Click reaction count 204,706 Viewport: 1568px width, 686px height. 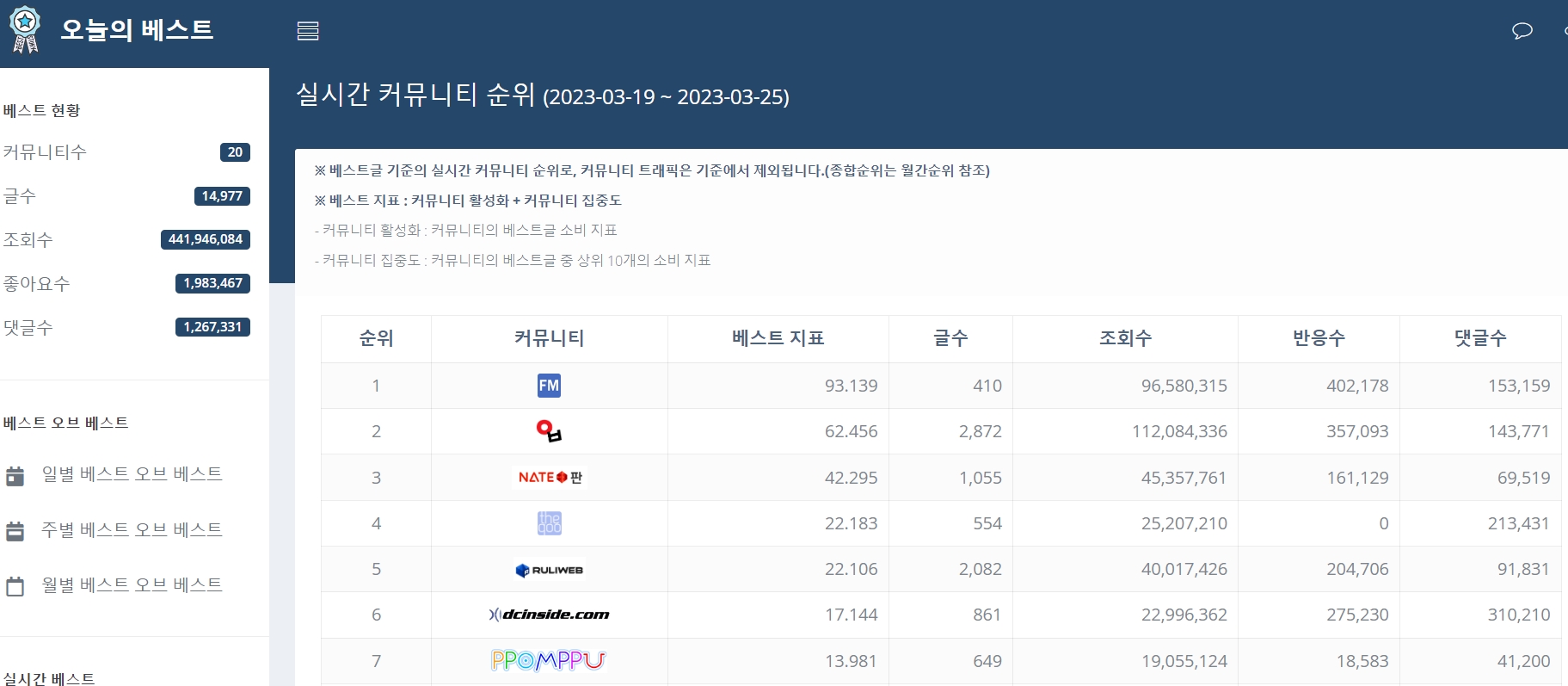(1357, 569)
